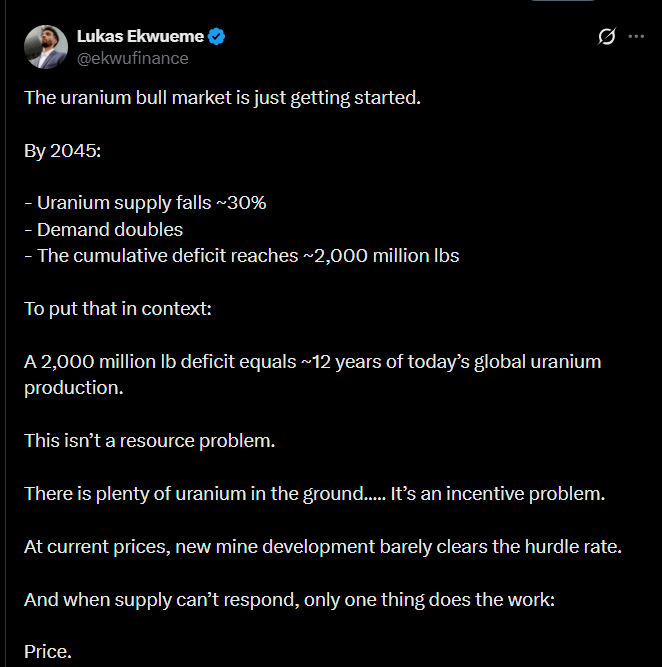Click the standalone word 'production.'

coord(74,388)
